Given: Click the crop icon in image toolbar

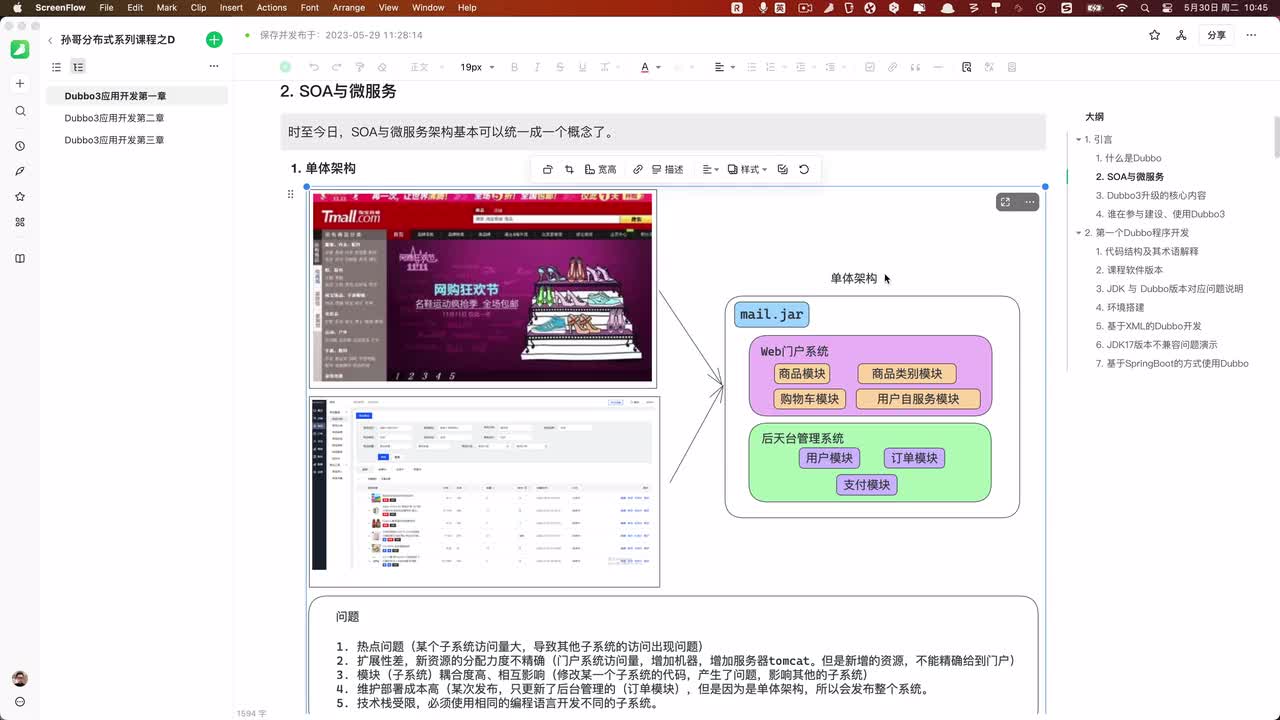Looking at the screenshot, I should coord(569,169).
